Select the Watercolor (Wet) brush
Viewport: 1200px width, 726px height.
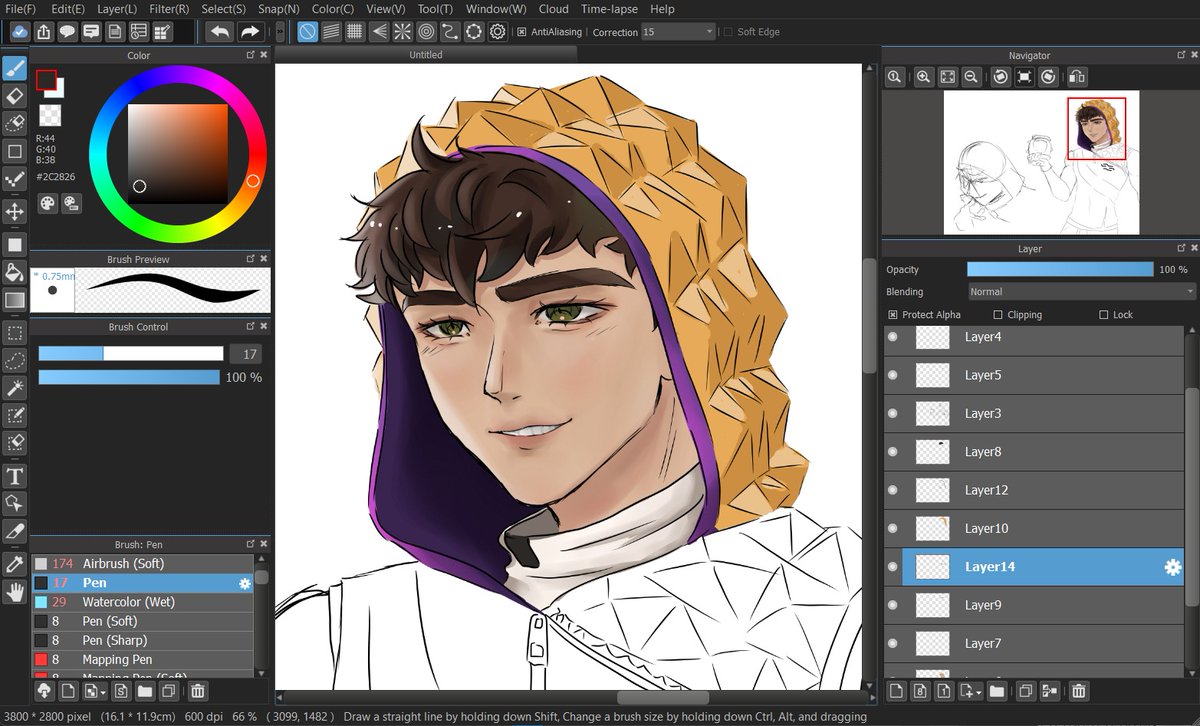[142, 602]
